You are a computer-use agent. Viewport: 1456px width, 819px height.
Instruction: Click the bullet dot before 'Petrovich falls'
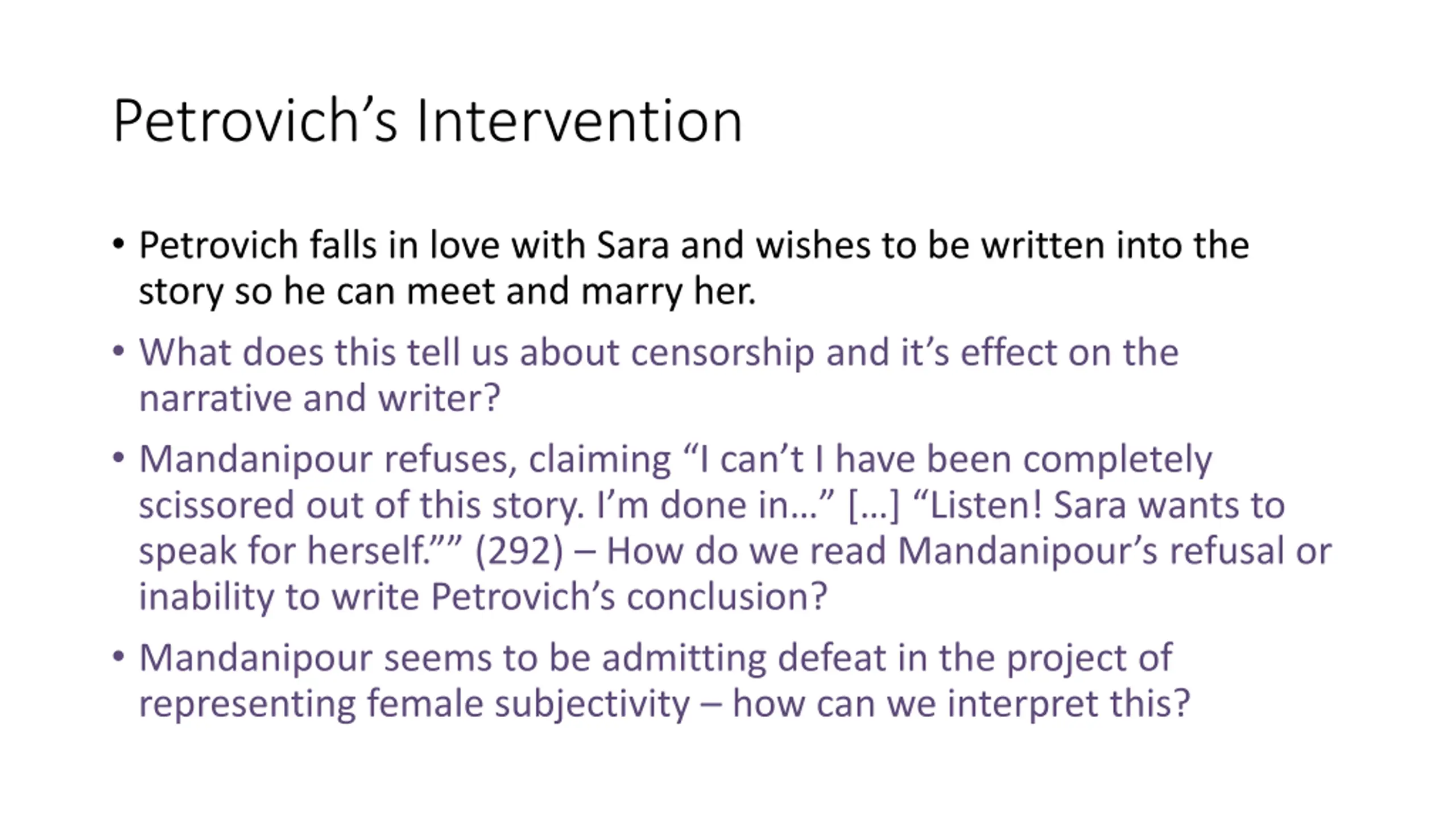[x=118, y=244]
